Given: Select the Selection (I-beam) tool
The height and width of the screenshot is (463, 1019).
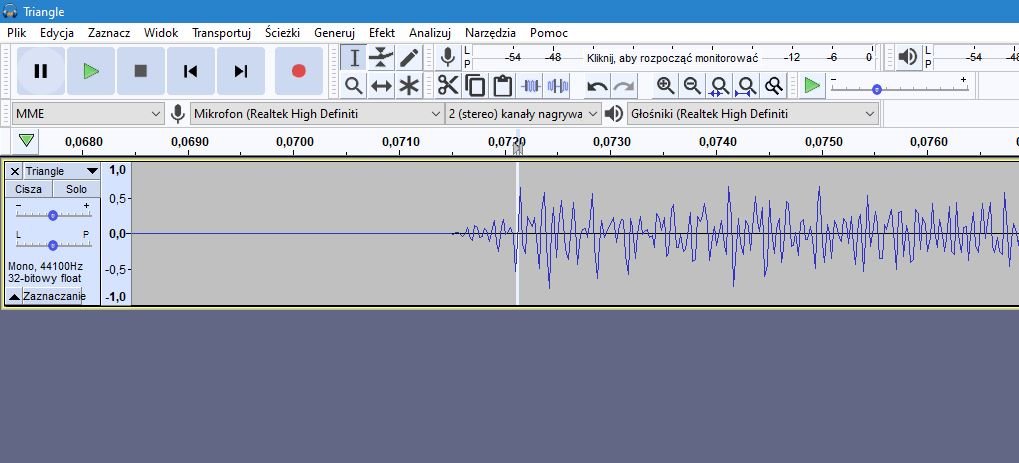Looking at the screenshot, I should tap(354, 58).
